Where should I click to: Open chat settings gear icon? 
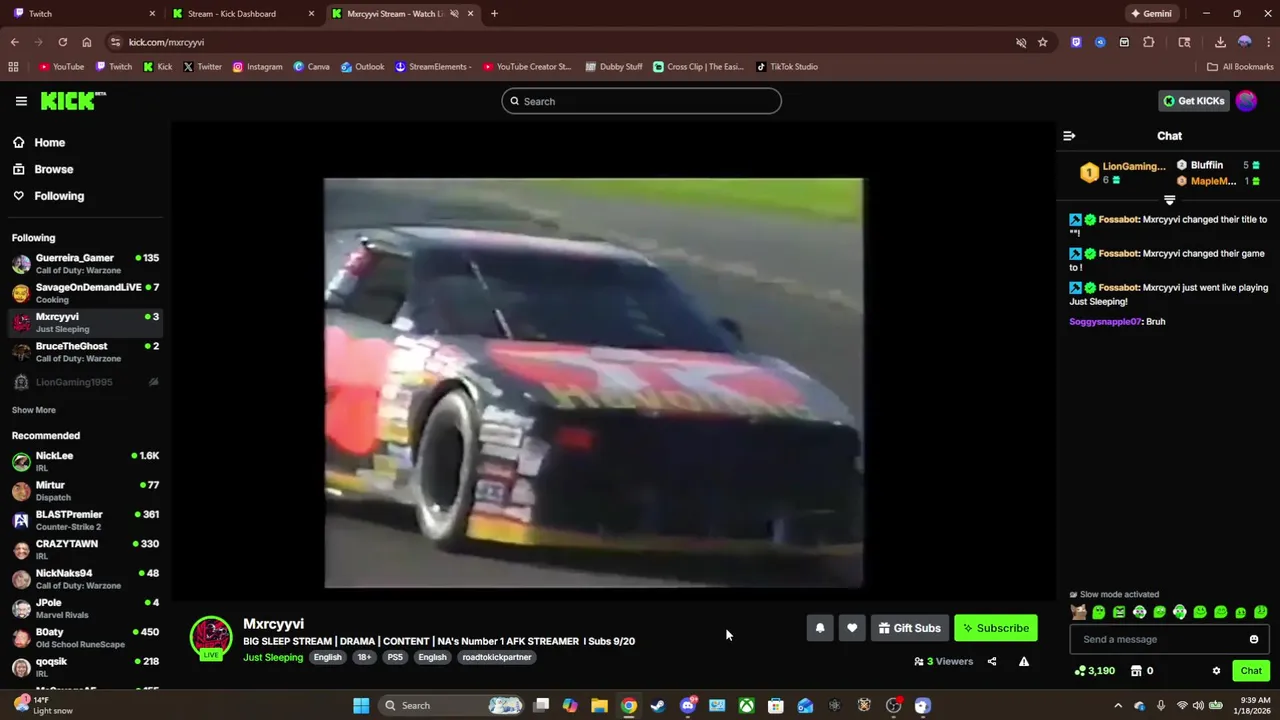click(1216, 671)
